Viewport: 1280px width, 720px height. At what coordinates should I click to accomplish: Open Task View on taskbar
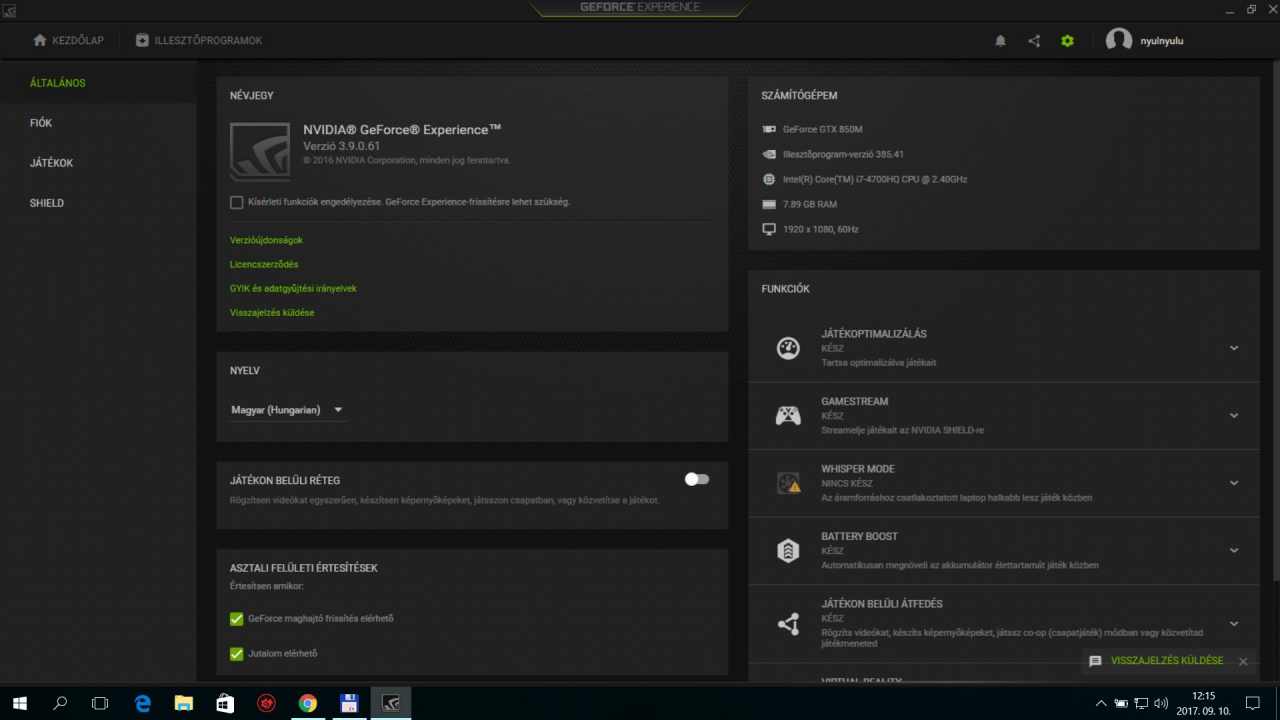[100, 703]
